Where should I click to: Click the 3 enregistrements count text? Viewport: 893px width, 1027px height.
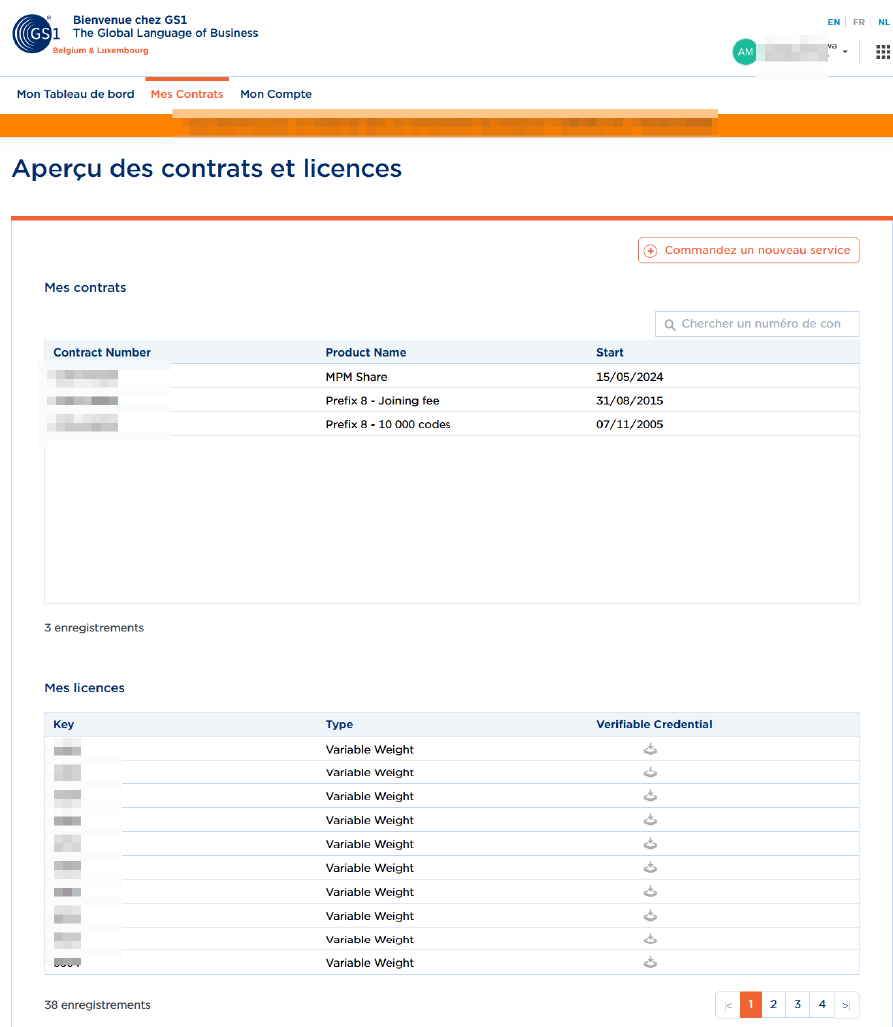tap(94, 627)
